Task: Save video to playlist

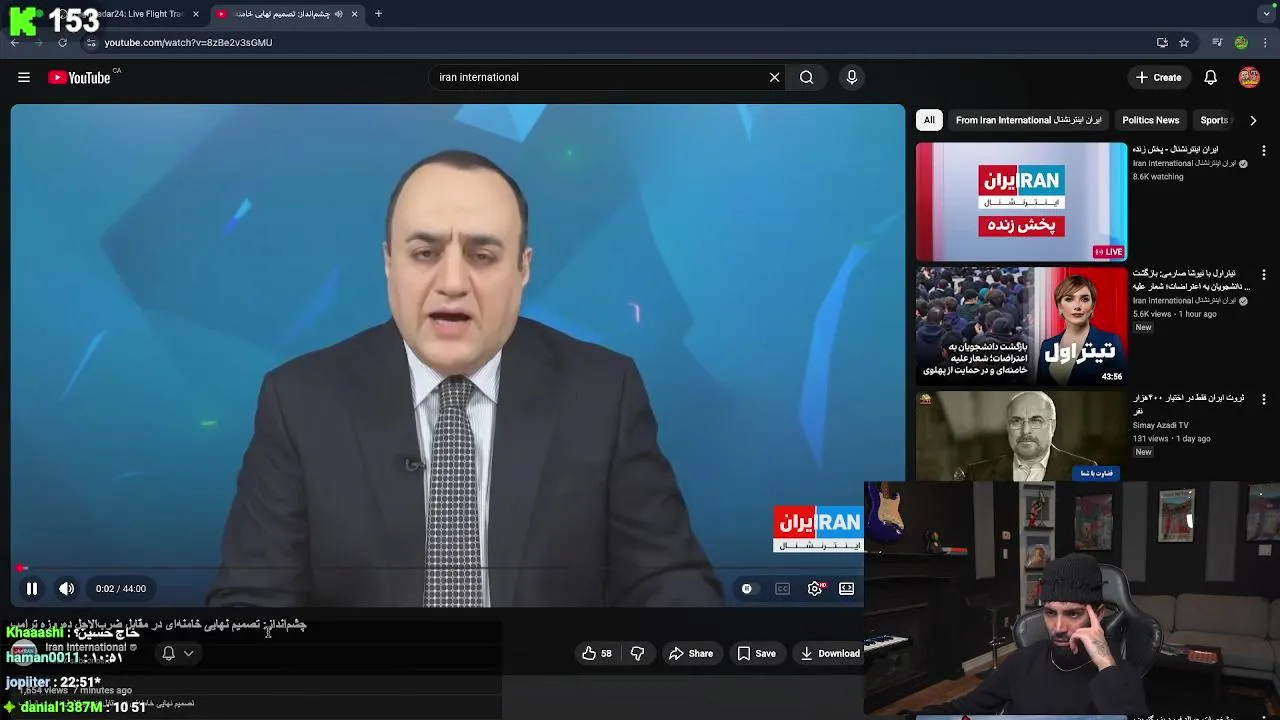Action: pos(756,653)
